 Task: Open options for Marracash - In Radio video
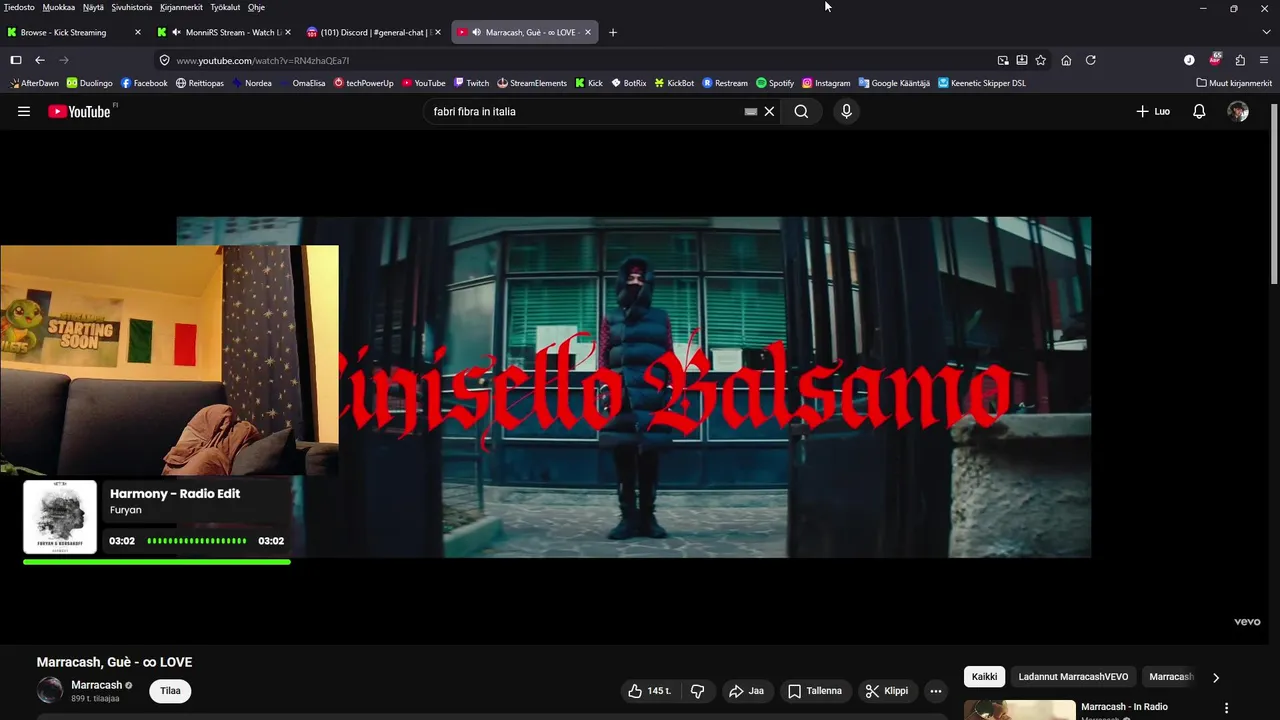pyautogui.click(x=1226, y=708)
